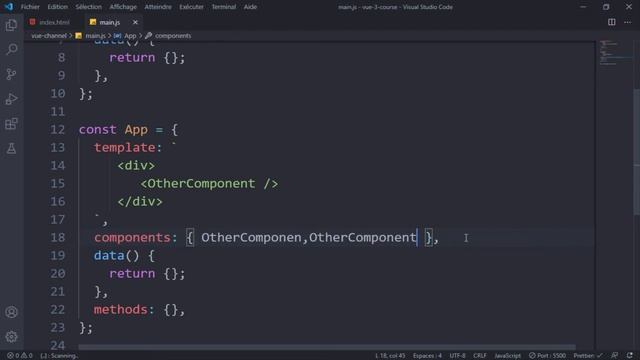
Task: Click the '<div>' tag on line 14
Action: [136, 165]
